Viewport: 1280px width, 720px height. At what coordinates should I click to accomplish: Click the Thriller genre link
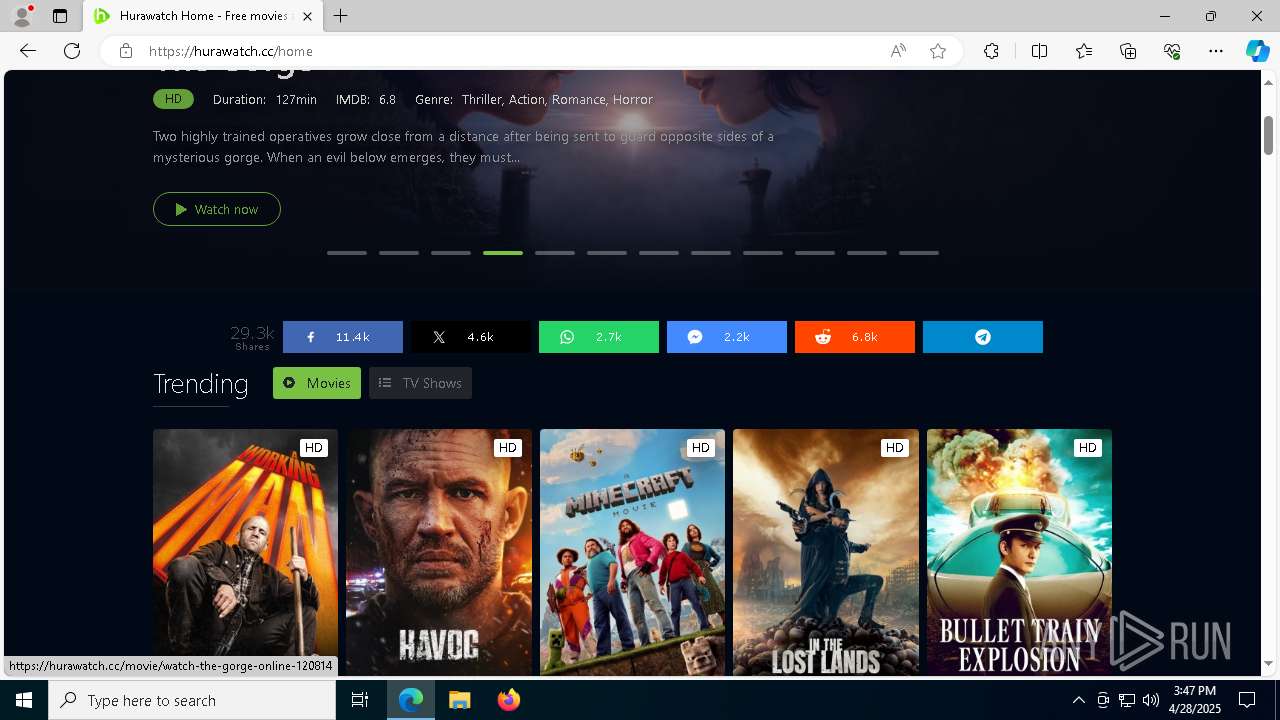click(x=482, y=99)
